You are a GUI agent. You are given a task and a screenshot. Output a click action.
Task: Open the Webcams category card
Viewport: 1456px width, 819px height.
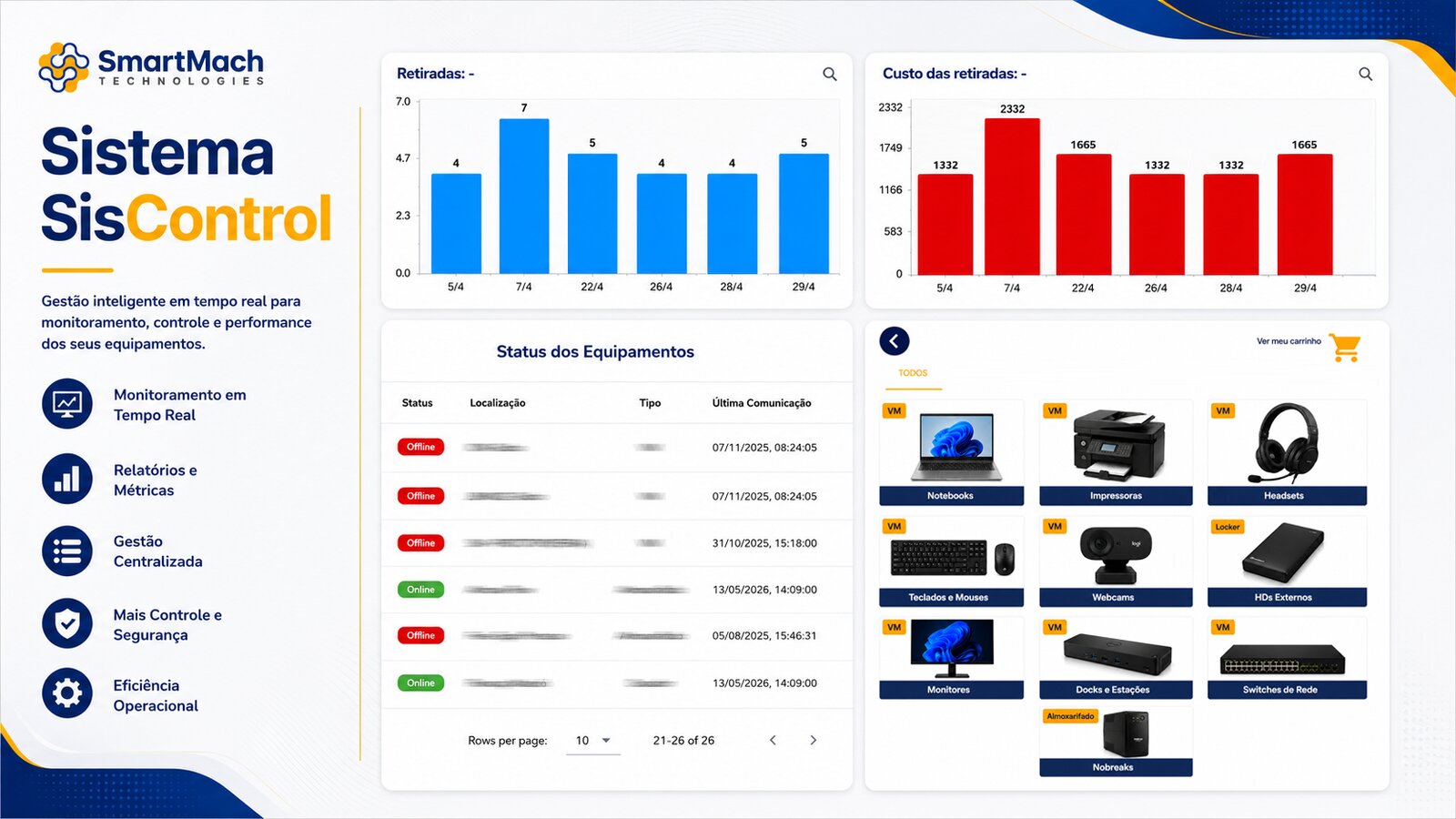point(1116,561)
